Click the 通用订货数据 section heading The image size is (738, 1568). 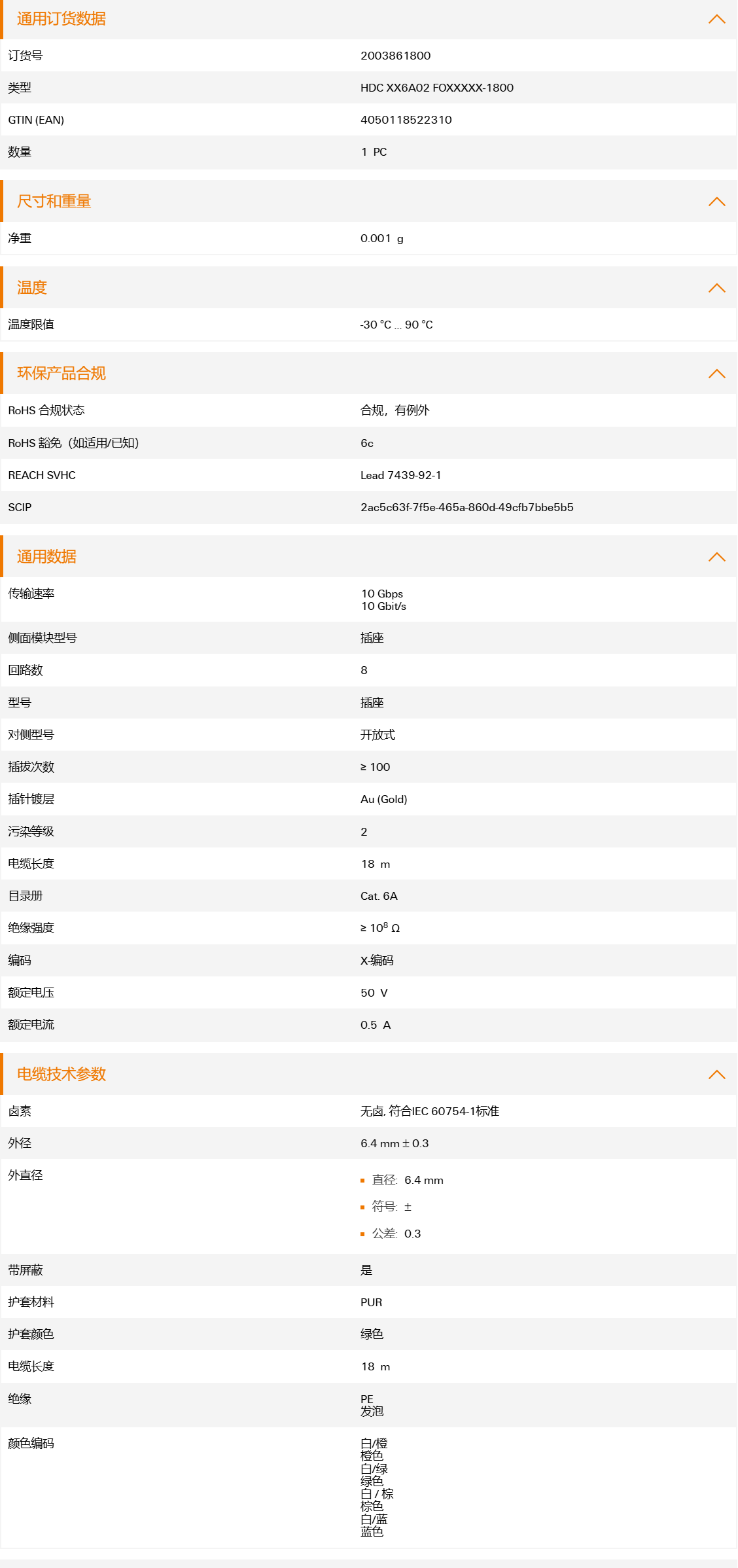[x=61, y=19]
